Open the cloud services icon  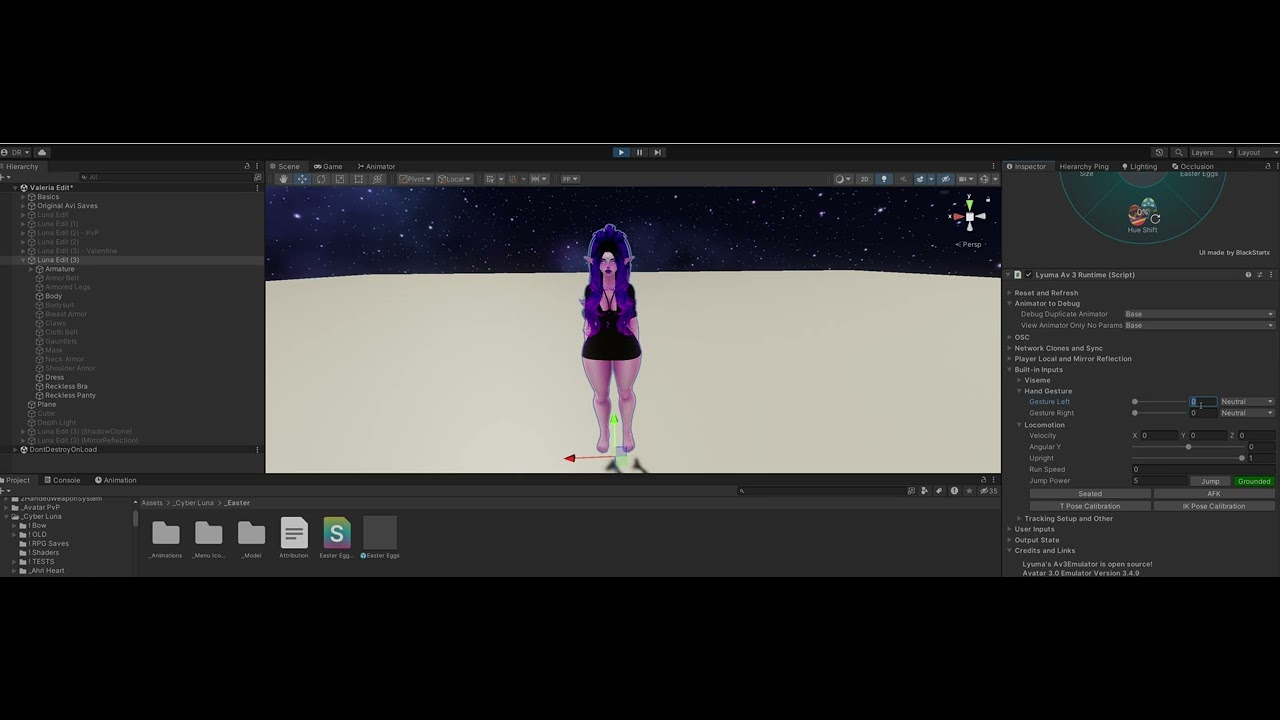click(x=42, y=152)
